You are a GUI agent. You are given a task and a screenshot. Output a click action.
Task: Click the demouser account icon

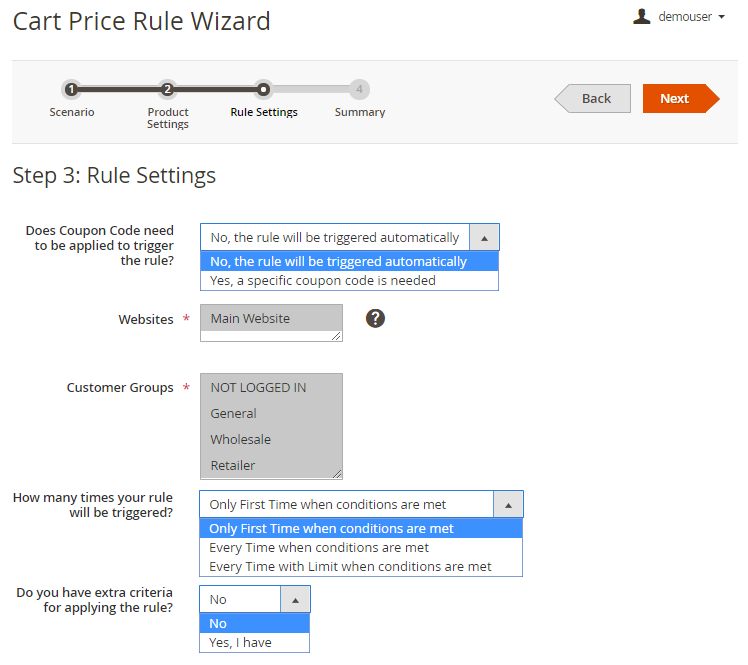click(x=642, y=16)
